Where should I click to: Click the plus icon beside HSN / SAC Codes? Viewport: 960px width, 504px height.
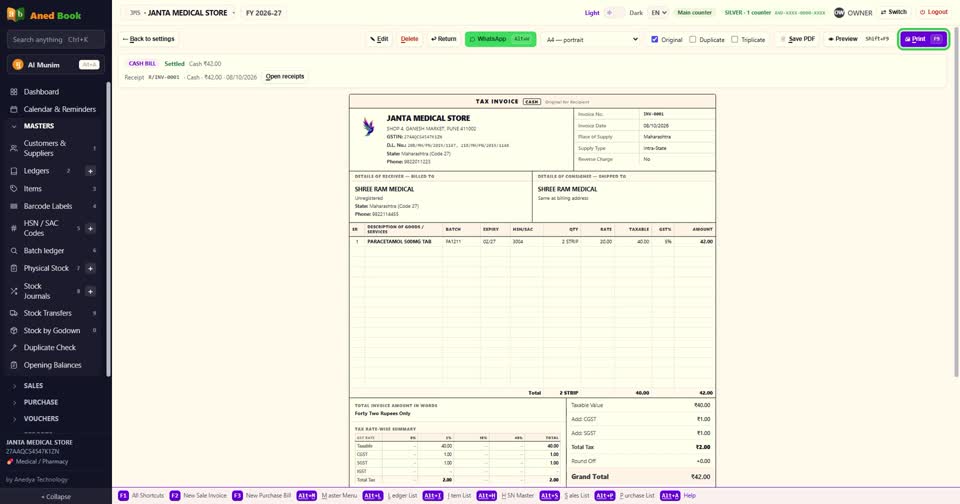(x=90, y=228)
